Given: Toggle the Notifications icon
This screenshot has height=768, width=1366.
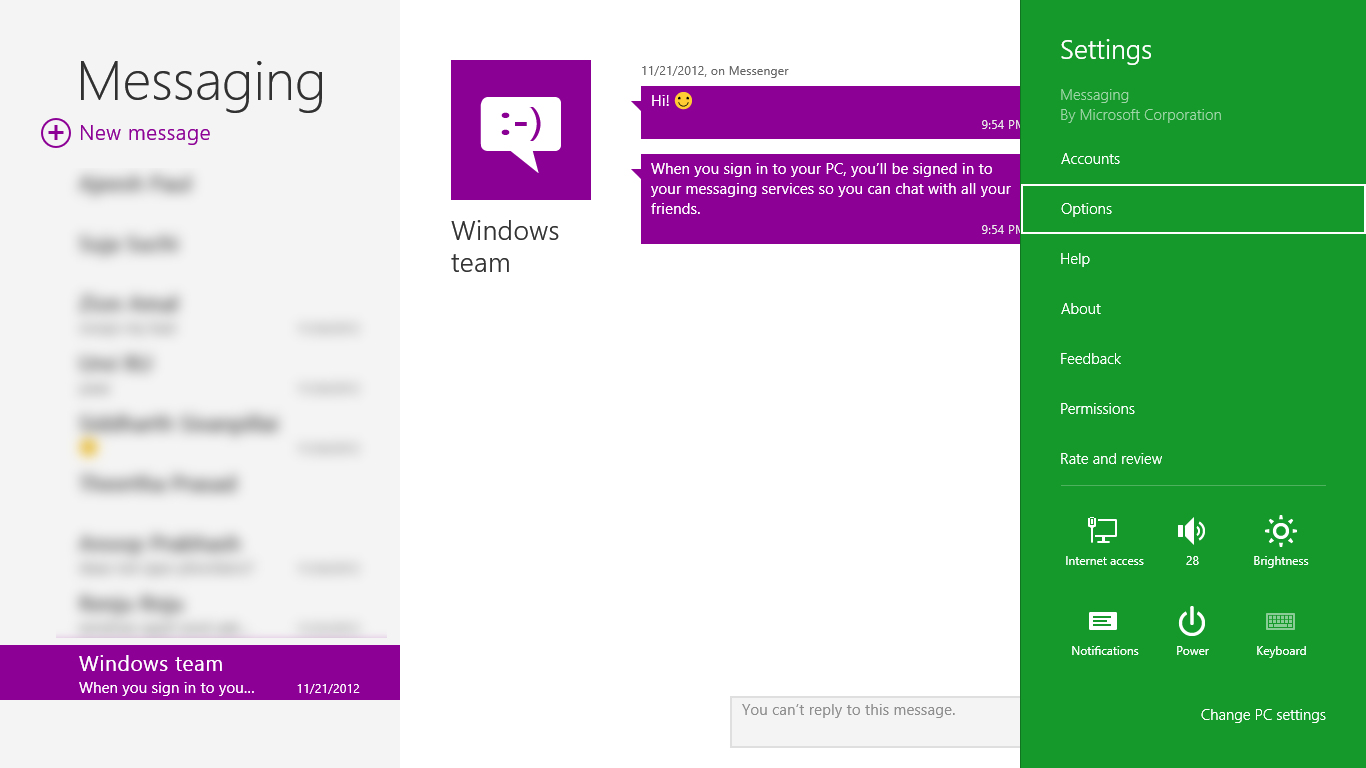Looking at the screenshot, I should click(1103, 621).
